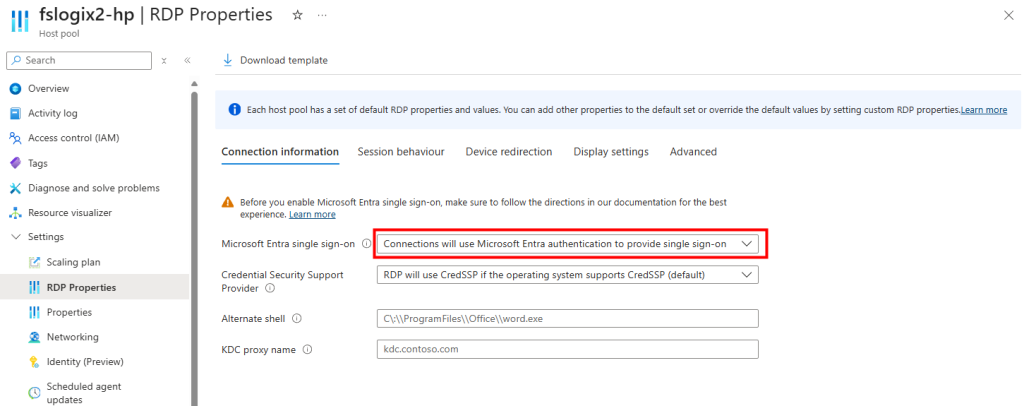Click the Alternate shell input field

[566, 319]
